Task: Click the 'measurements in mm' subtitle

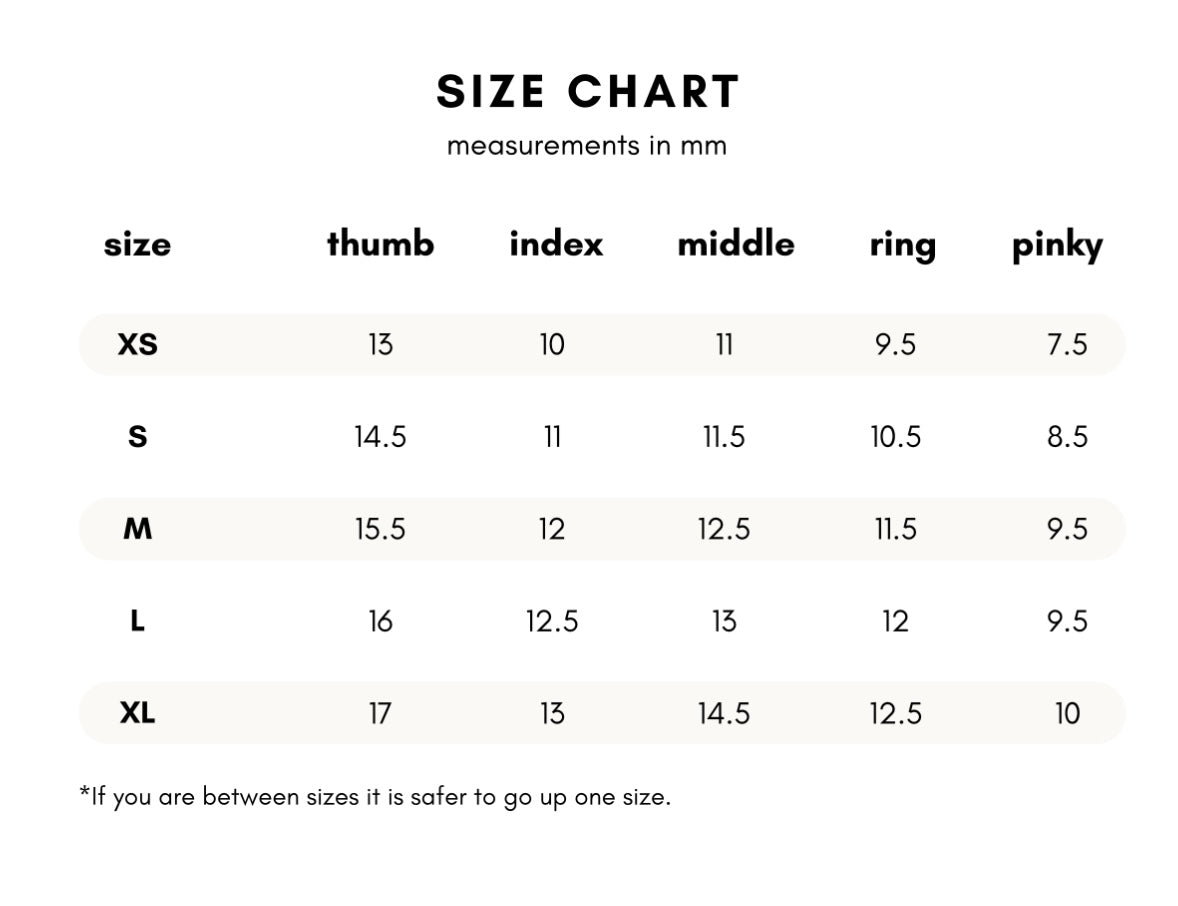Action: click(587, 146)
